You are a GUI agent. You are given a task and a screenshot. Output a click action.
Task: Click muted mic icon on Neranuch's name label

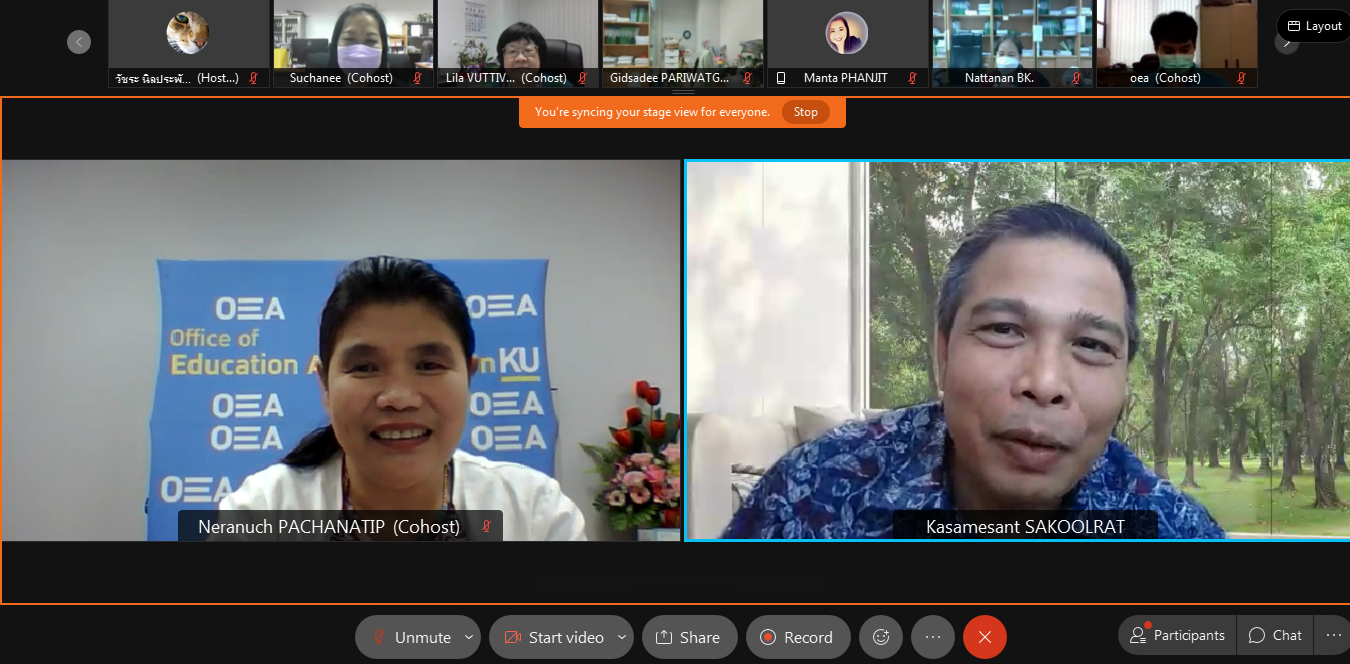click(x=486, y=527)
